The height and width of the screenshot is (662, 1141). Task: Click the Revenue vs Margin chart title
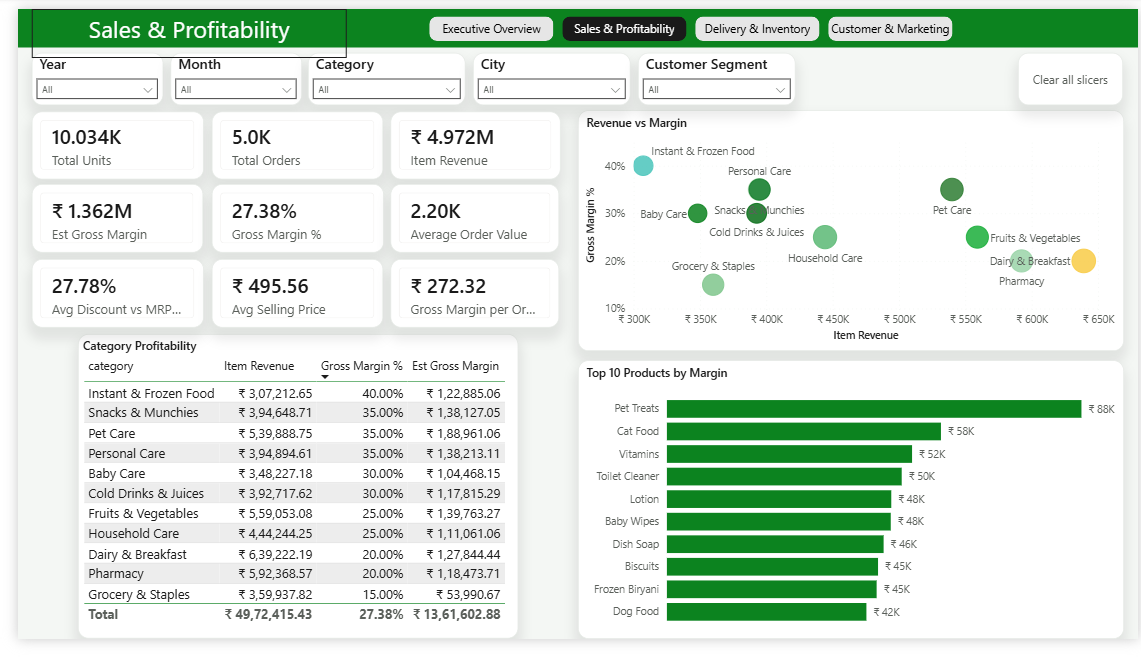click(636, 123)
